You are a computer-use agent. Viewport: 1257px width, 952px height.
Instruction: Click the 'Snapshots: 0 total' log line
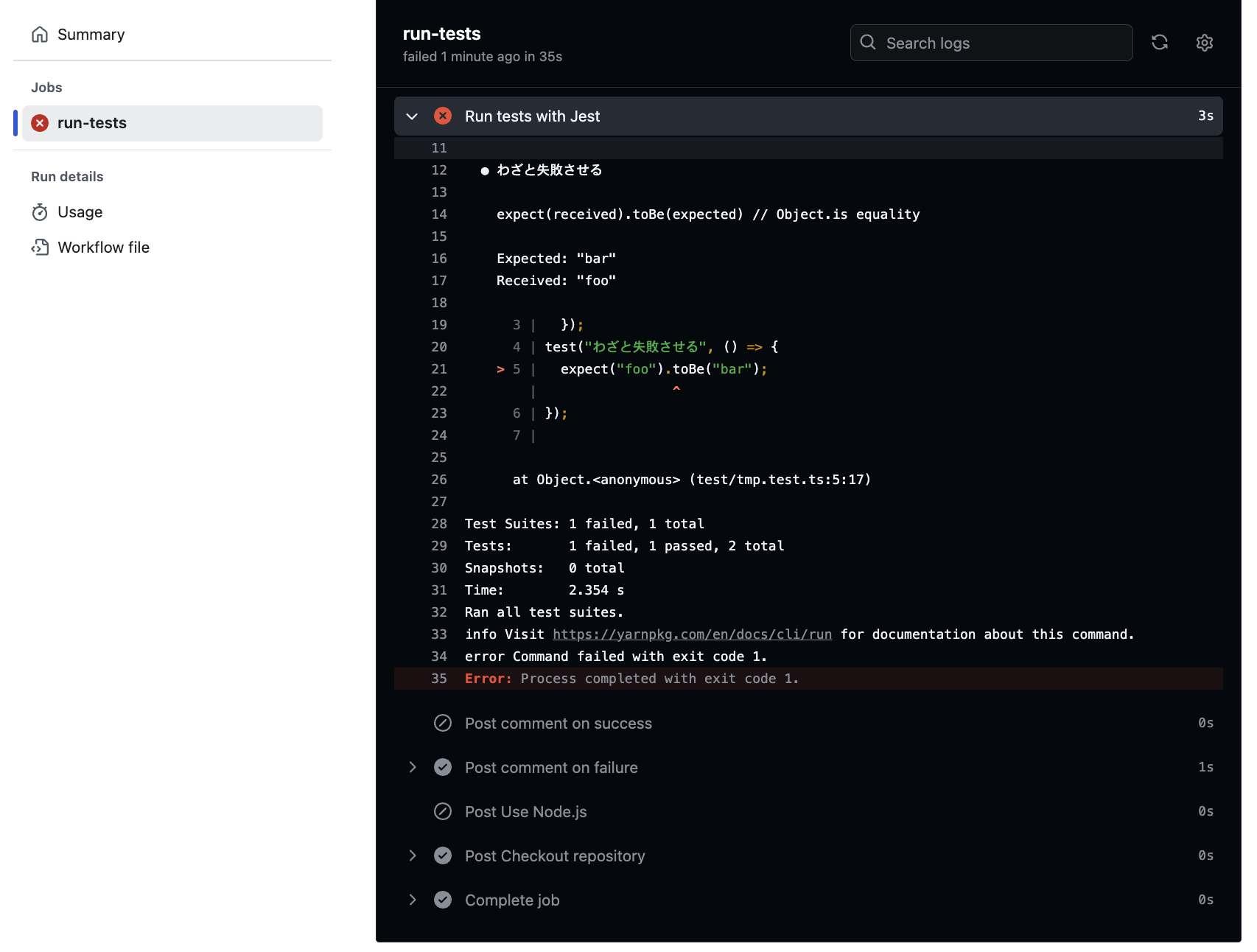545,568
